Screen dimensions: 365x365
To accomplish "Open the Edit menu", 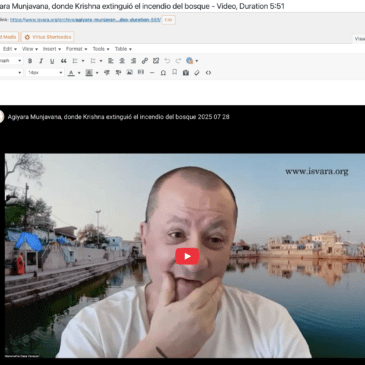I will (x=10, y=49).
